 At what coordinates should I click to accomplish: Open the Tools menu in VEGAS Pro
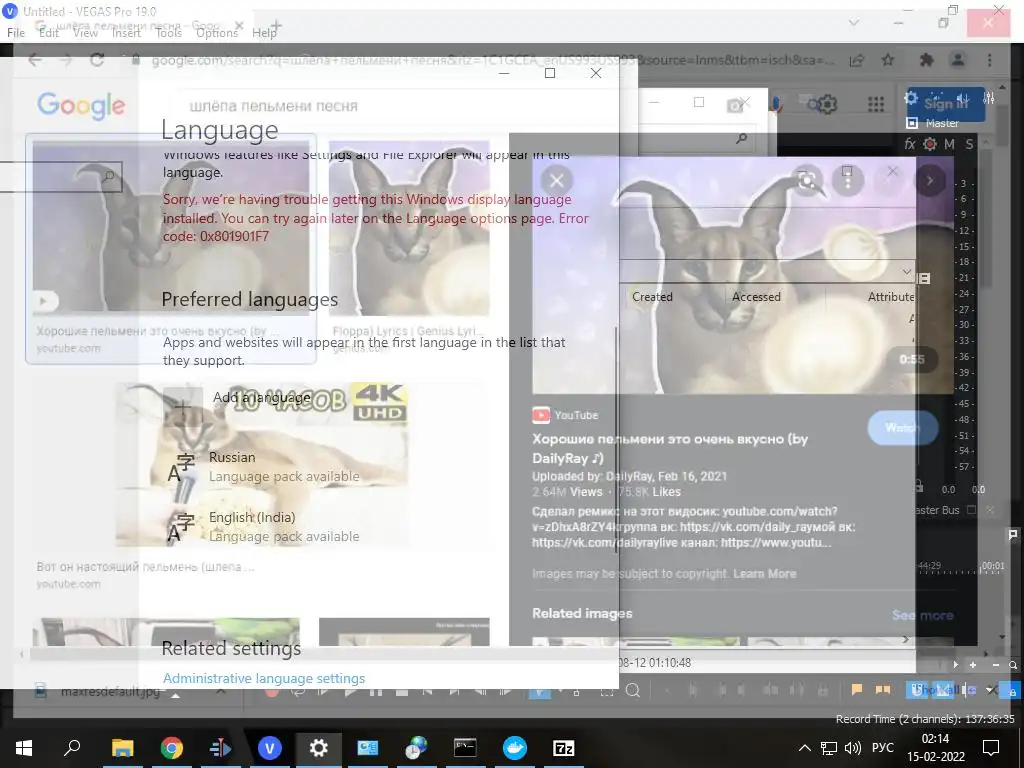168,33
